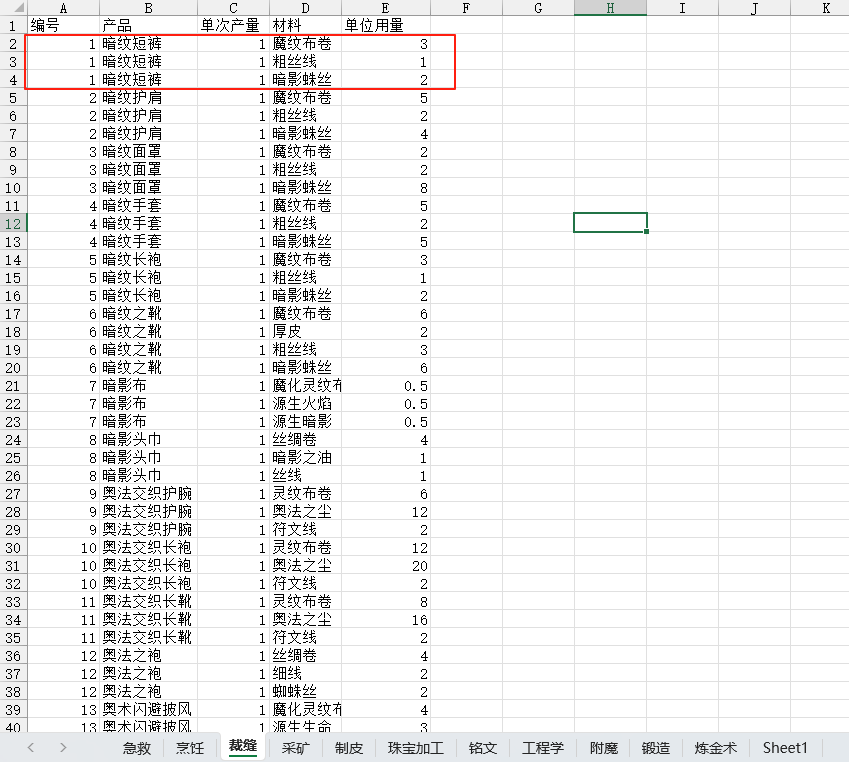Select column H header

(610, 8)
